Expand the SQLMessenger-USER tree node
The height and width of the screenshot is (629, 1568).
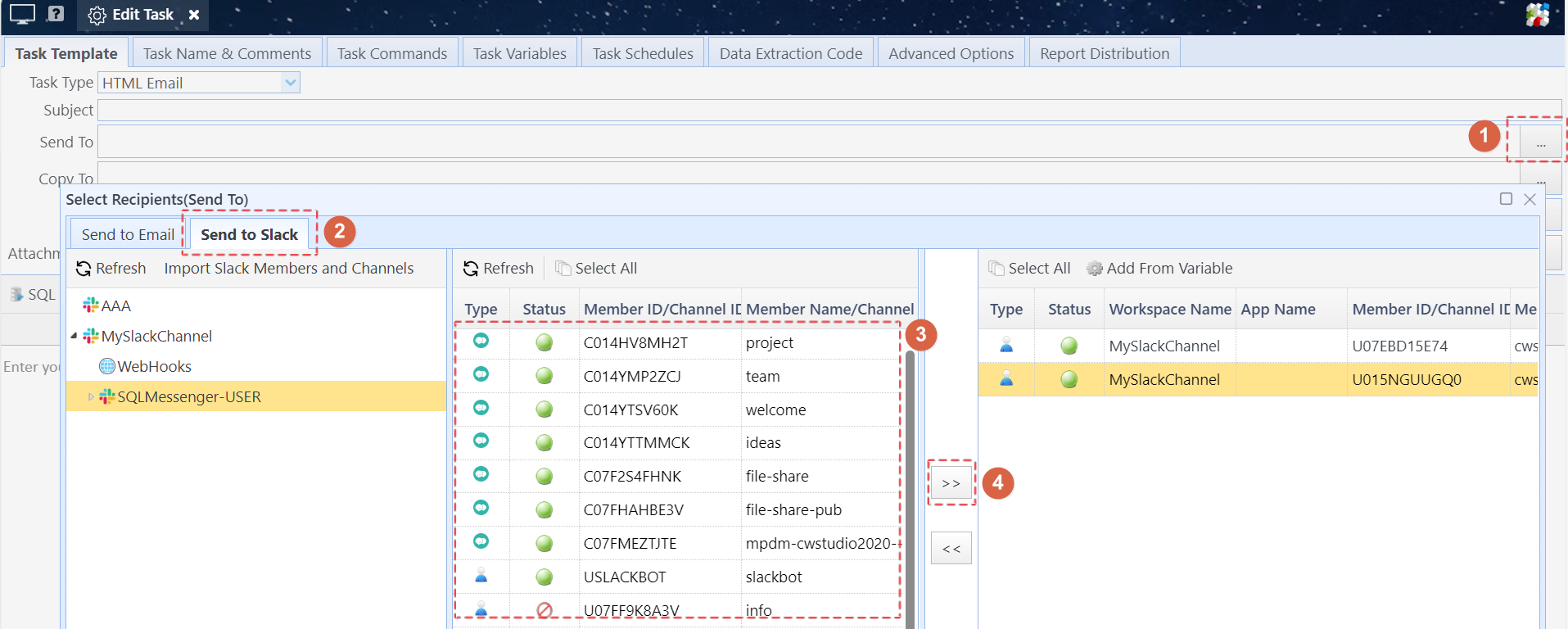pyautogui.click(x=90, y=396)
